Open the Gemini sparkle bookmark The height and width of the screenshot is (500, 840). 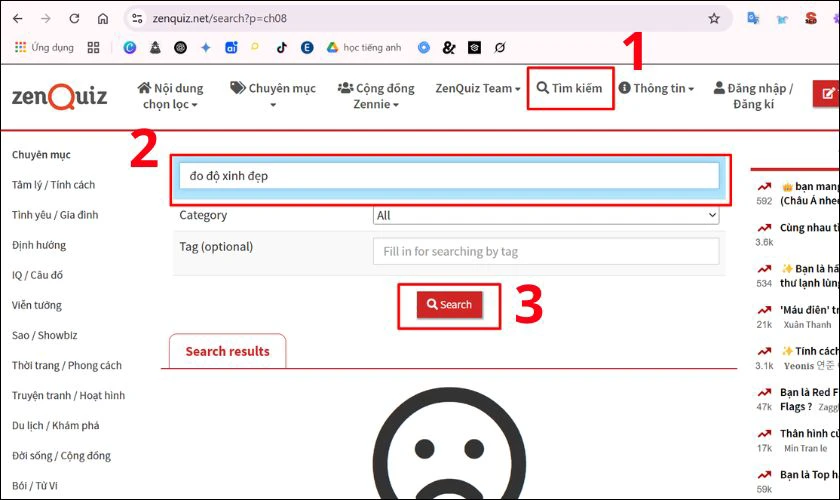(206, 48)
